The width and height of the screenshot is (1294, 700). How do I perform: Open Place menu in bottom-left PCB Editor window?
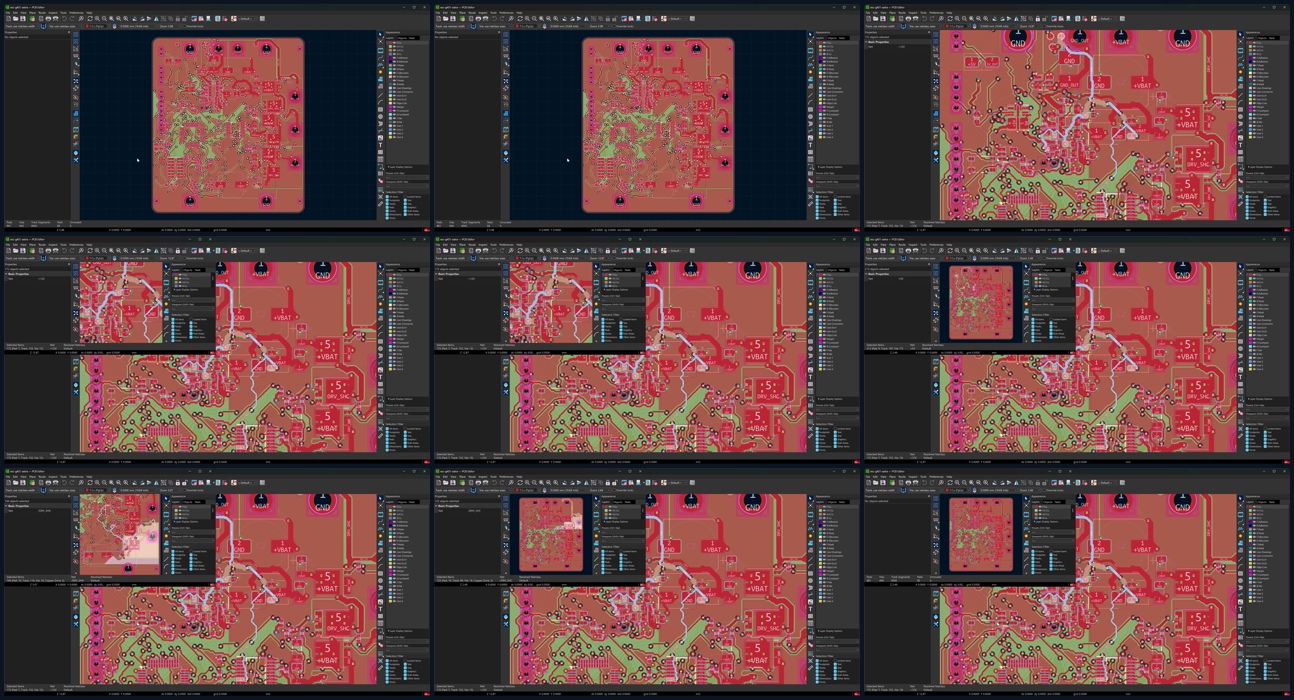(x=32, y=477)
